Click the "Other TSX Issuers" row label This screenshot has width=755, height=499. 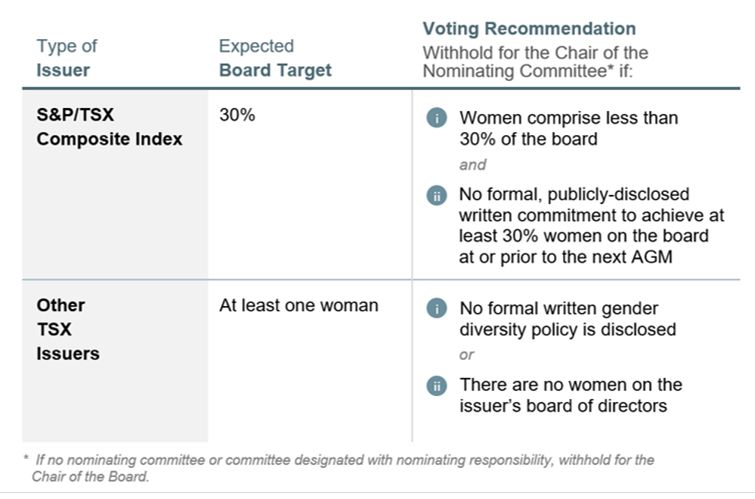click(x=68, y=329)
